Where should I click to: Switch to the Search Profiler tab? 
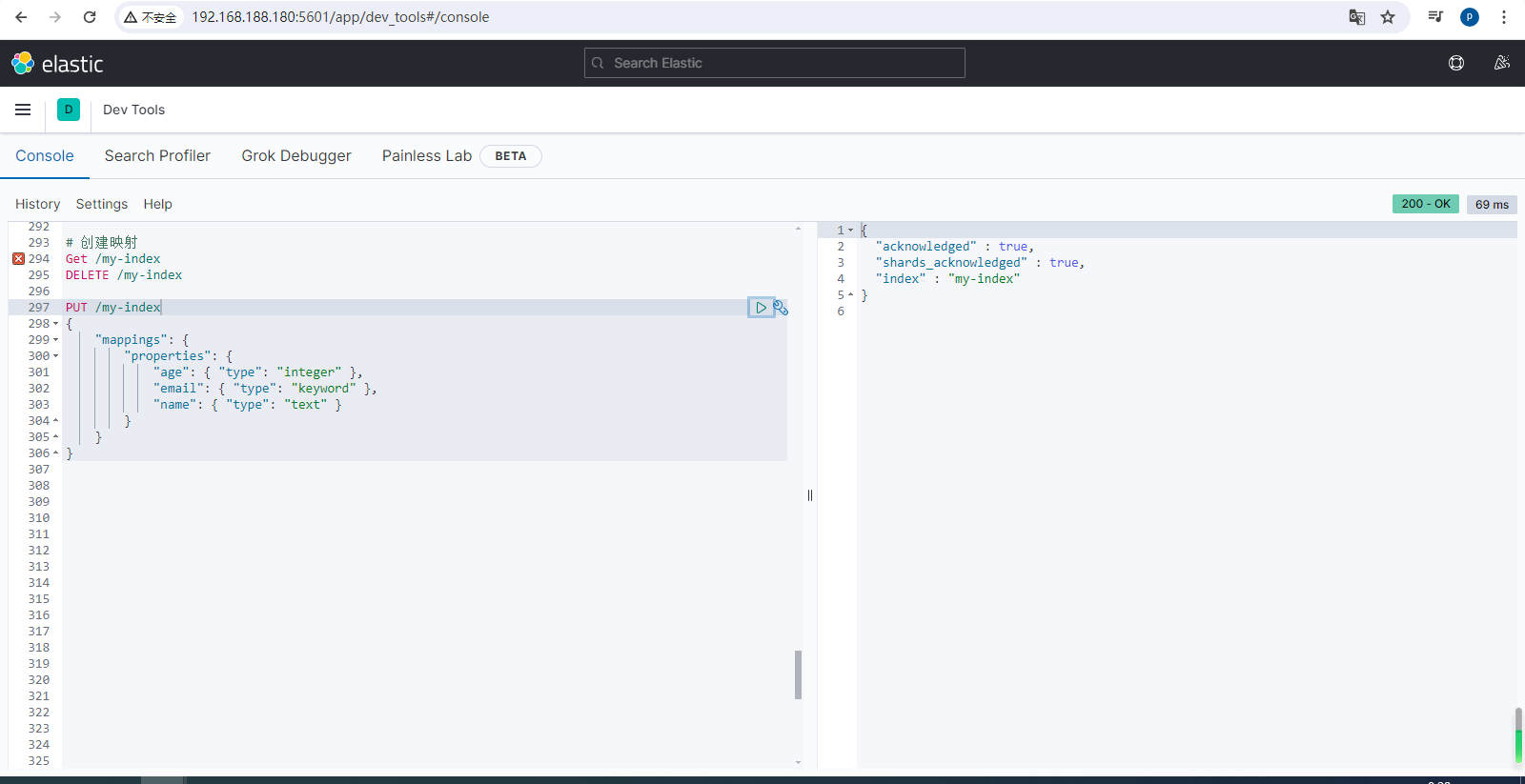click(x=157, y=156)
